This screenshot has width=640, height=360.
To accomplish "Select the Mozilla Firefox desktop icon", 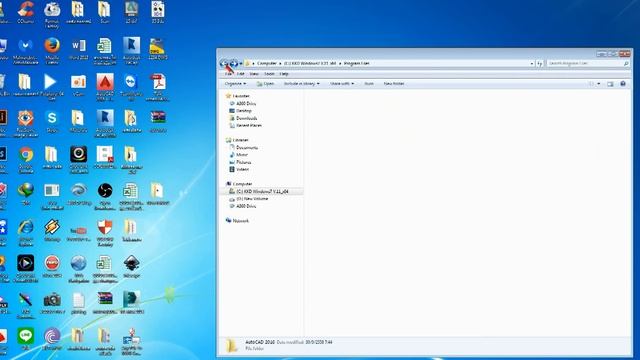I will click(x=52, y=51).
